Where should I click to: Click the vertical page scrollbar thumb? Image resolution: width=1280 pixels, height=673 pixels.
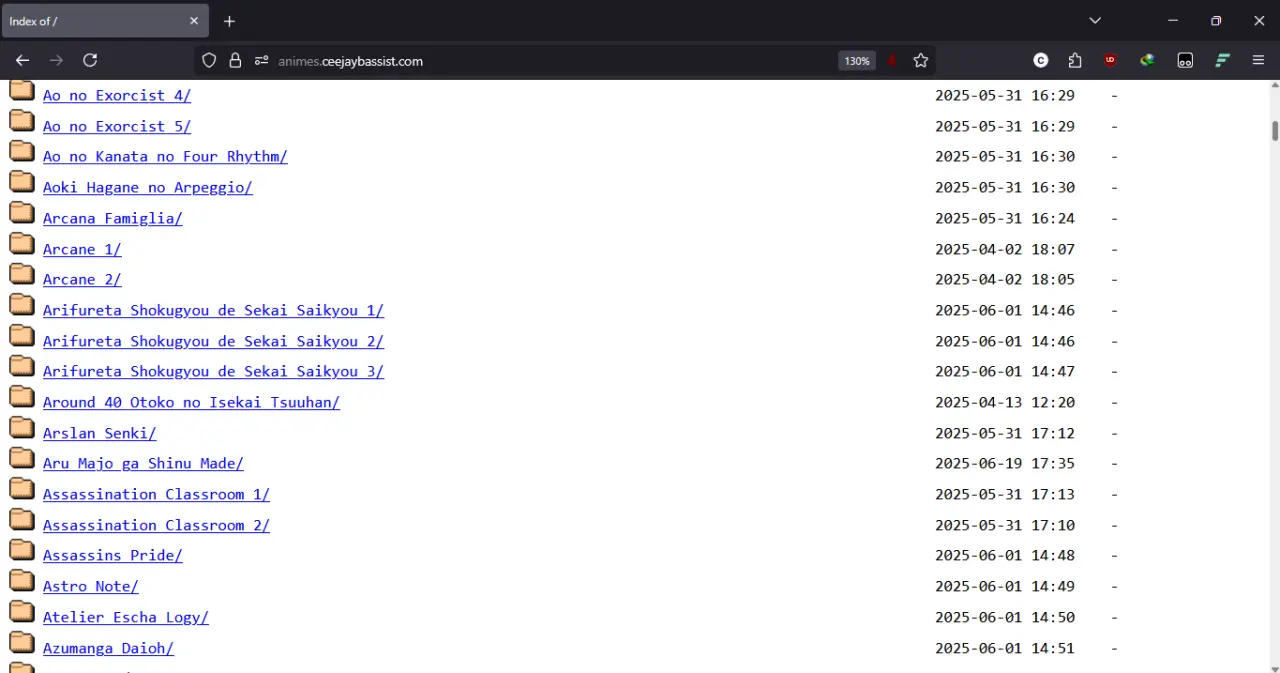[x=1275, y=131]
